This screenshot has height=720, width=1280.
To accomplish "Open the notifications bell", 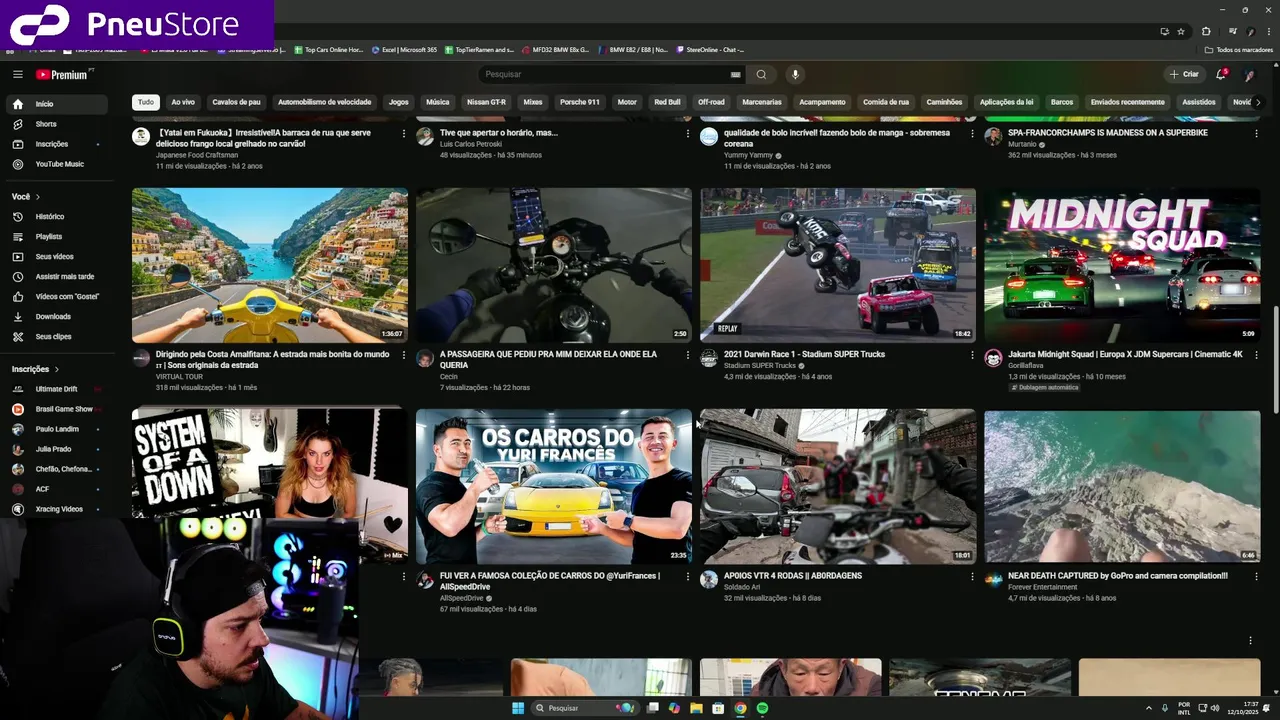I will tap(1220, 74).
